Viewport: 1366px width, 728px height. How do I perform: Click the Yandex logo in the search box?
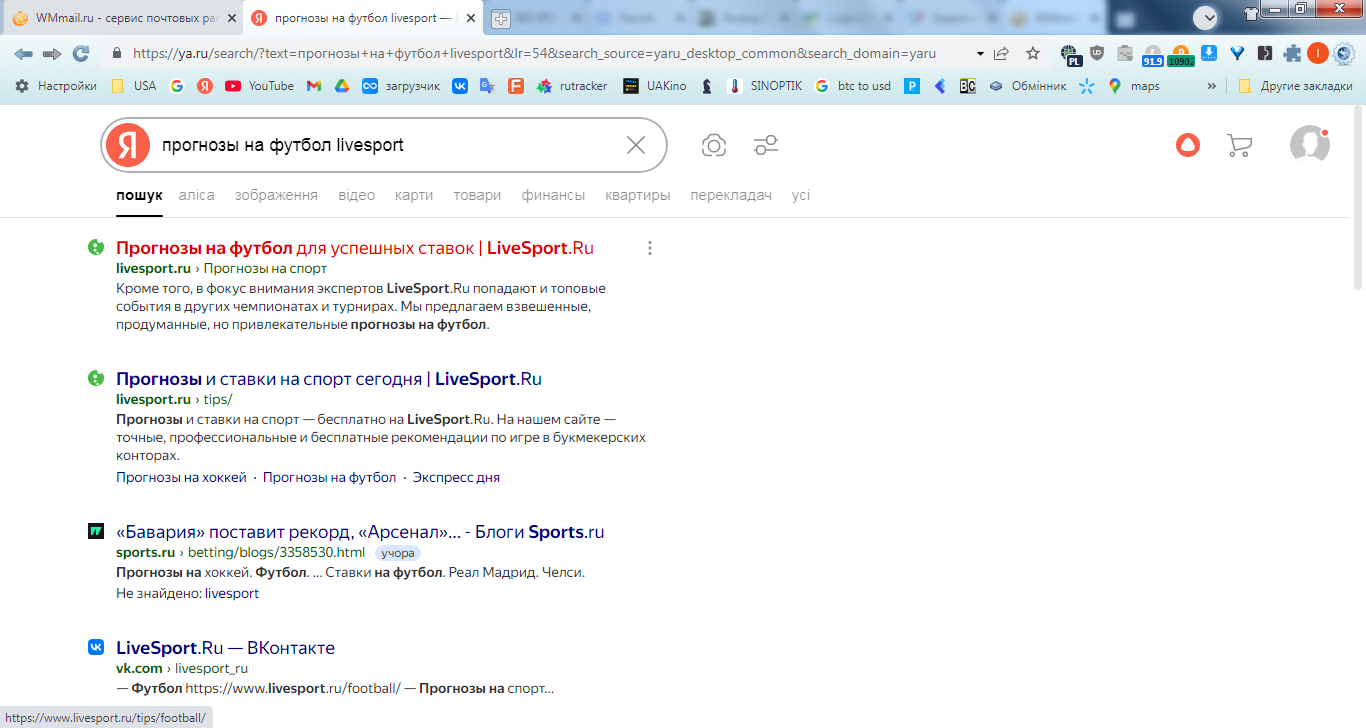128,145
